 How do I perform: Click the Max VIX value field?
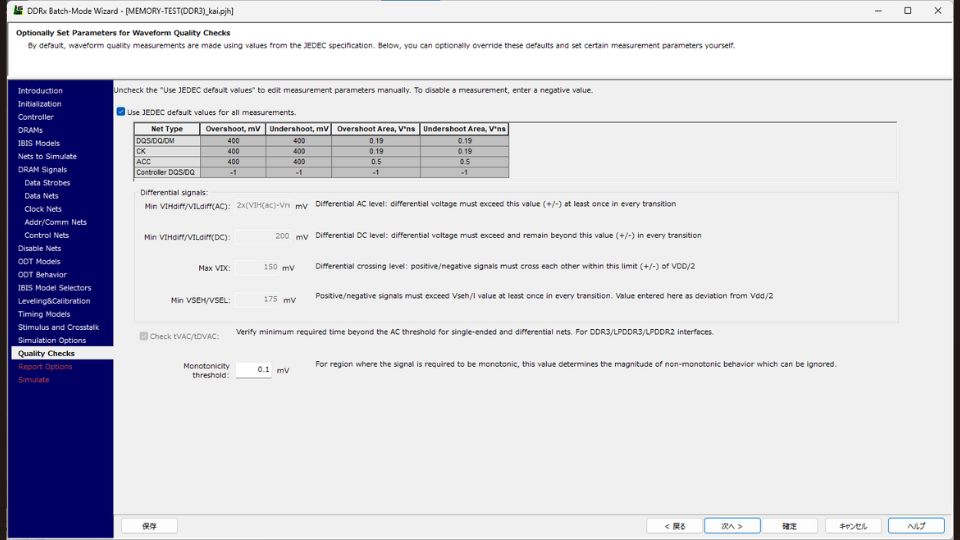click(x=256, y=268)
